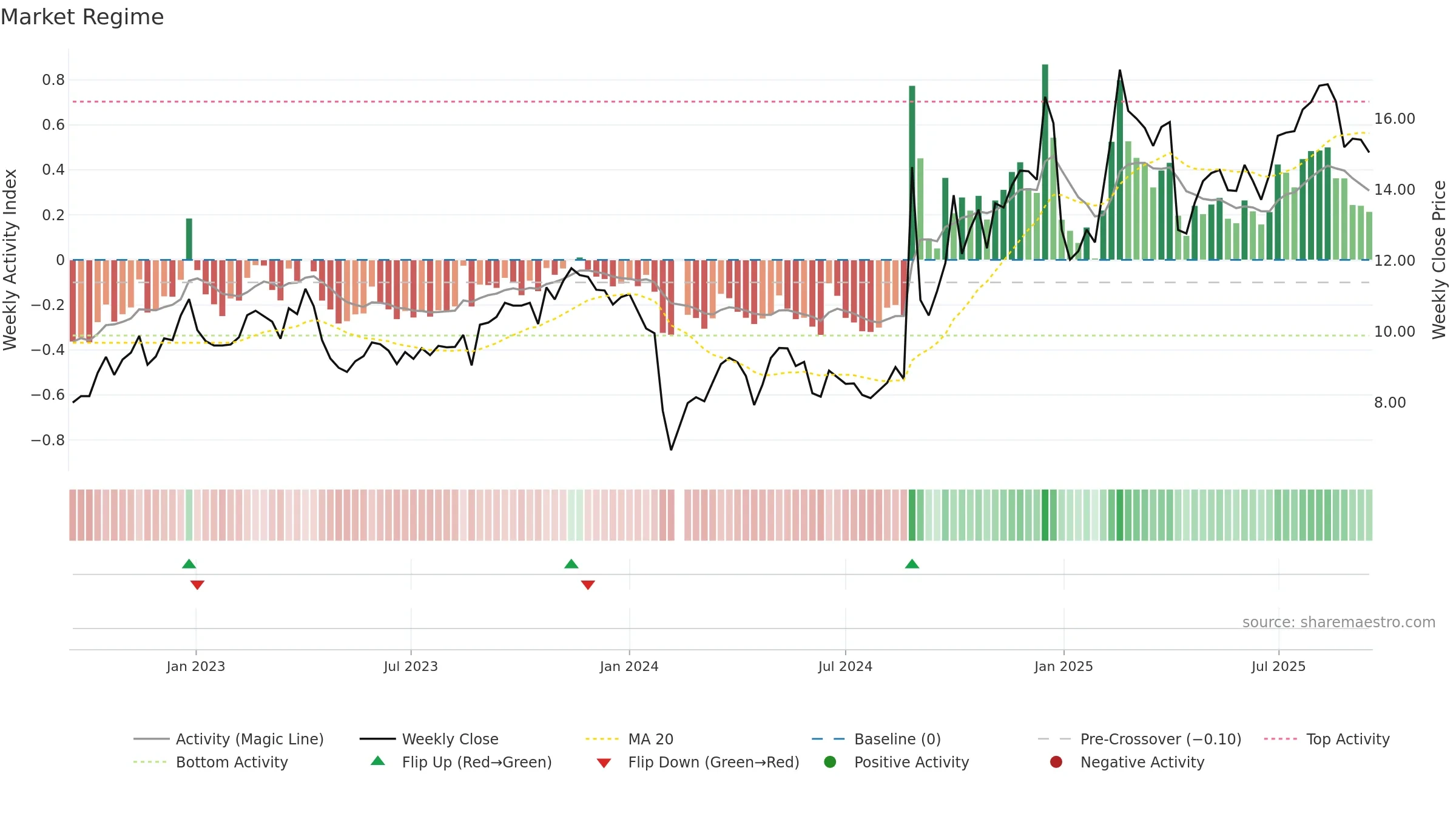The height and width of the screenshot is (819, 1456).
Task: Click the 'MA 20' legend entry
Action: [x=629, y=739]
